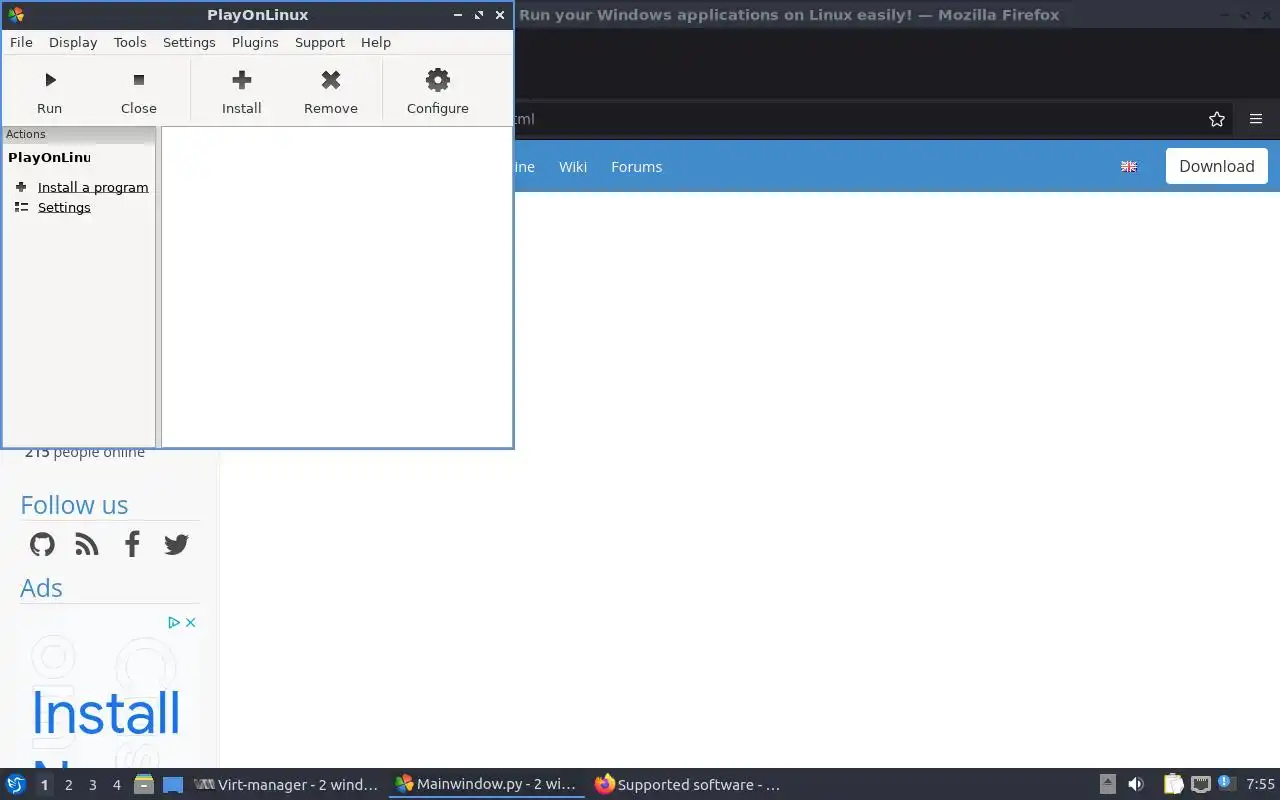Open the Settings menu in the menu bar
Image resolution: width=1280 pixels, height=800 pixels.
(189, 42)
